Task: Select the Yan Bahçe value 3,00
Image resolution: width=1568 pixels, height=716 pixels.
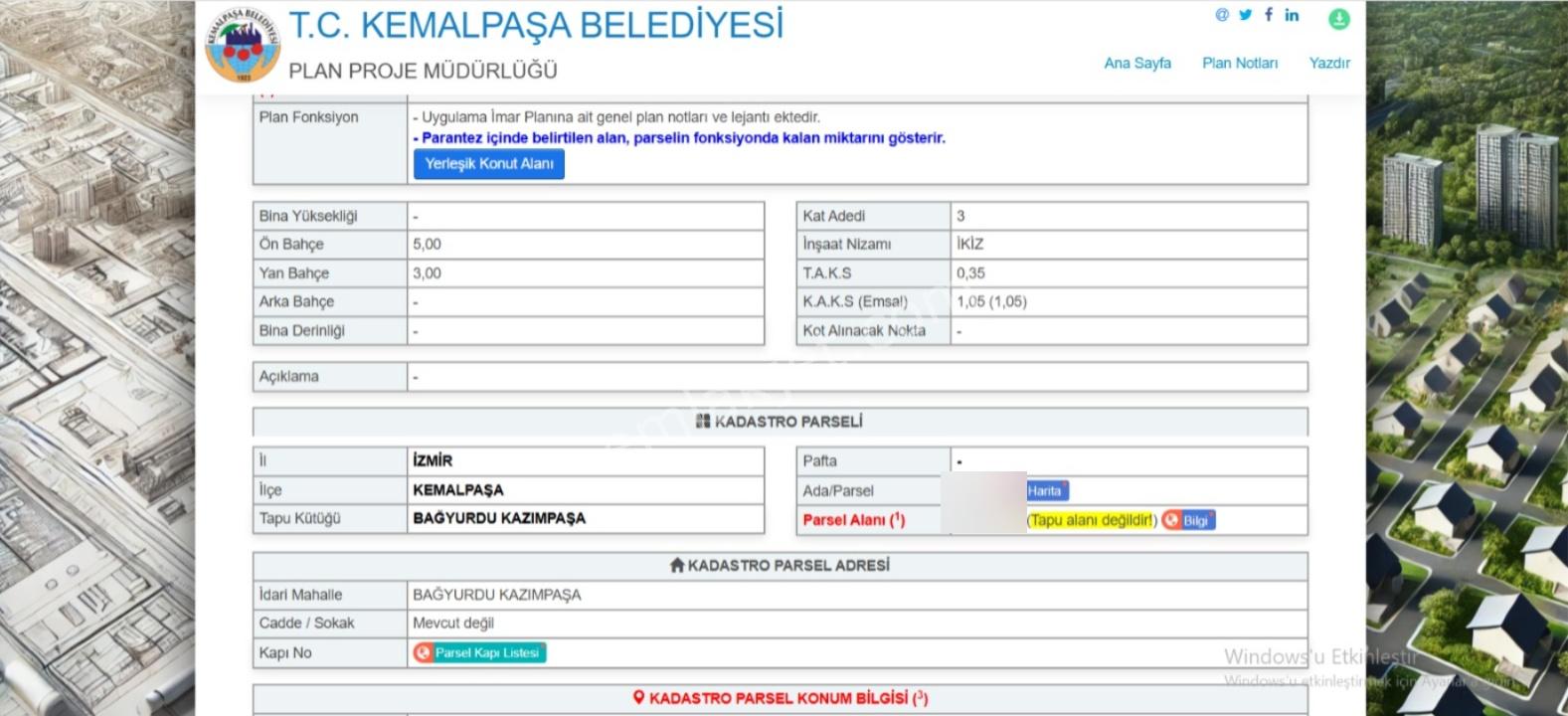Action: click(427, 272)
